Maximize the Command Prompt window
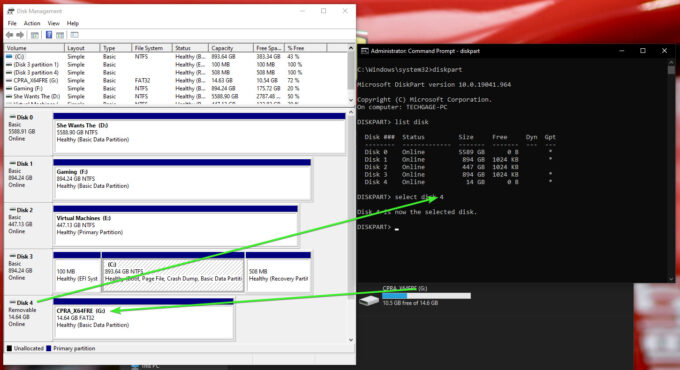680x370 pixels. click(643, 51)
